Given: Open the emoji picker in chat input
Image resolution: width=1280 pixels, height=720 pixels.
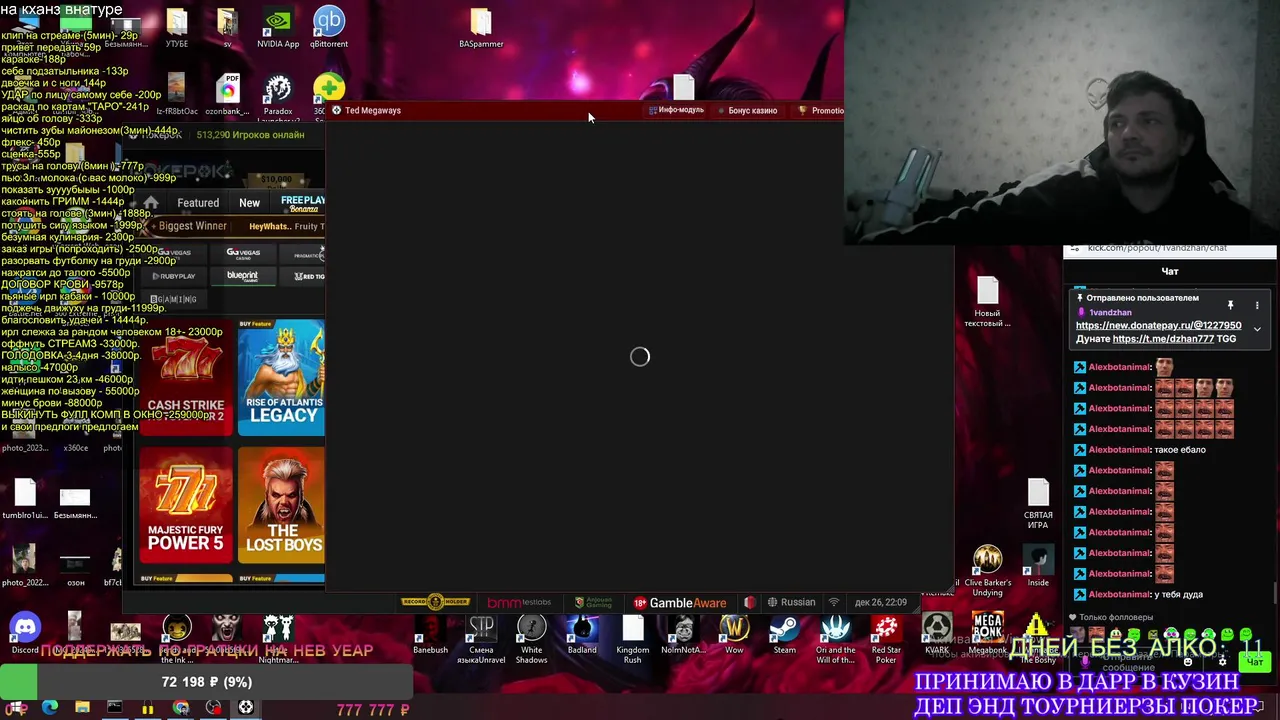Looking at the screenshot, I should [x=1188, y=661].
